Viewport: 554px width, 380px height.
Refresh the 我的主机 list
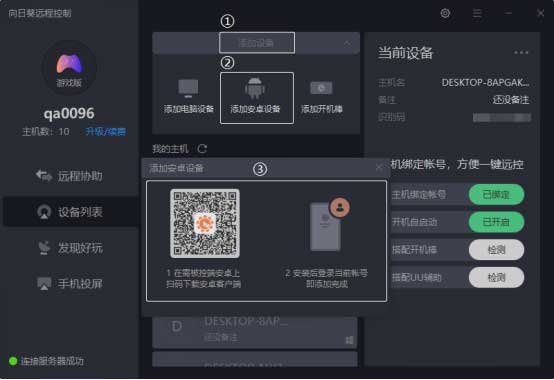[202, 149]
